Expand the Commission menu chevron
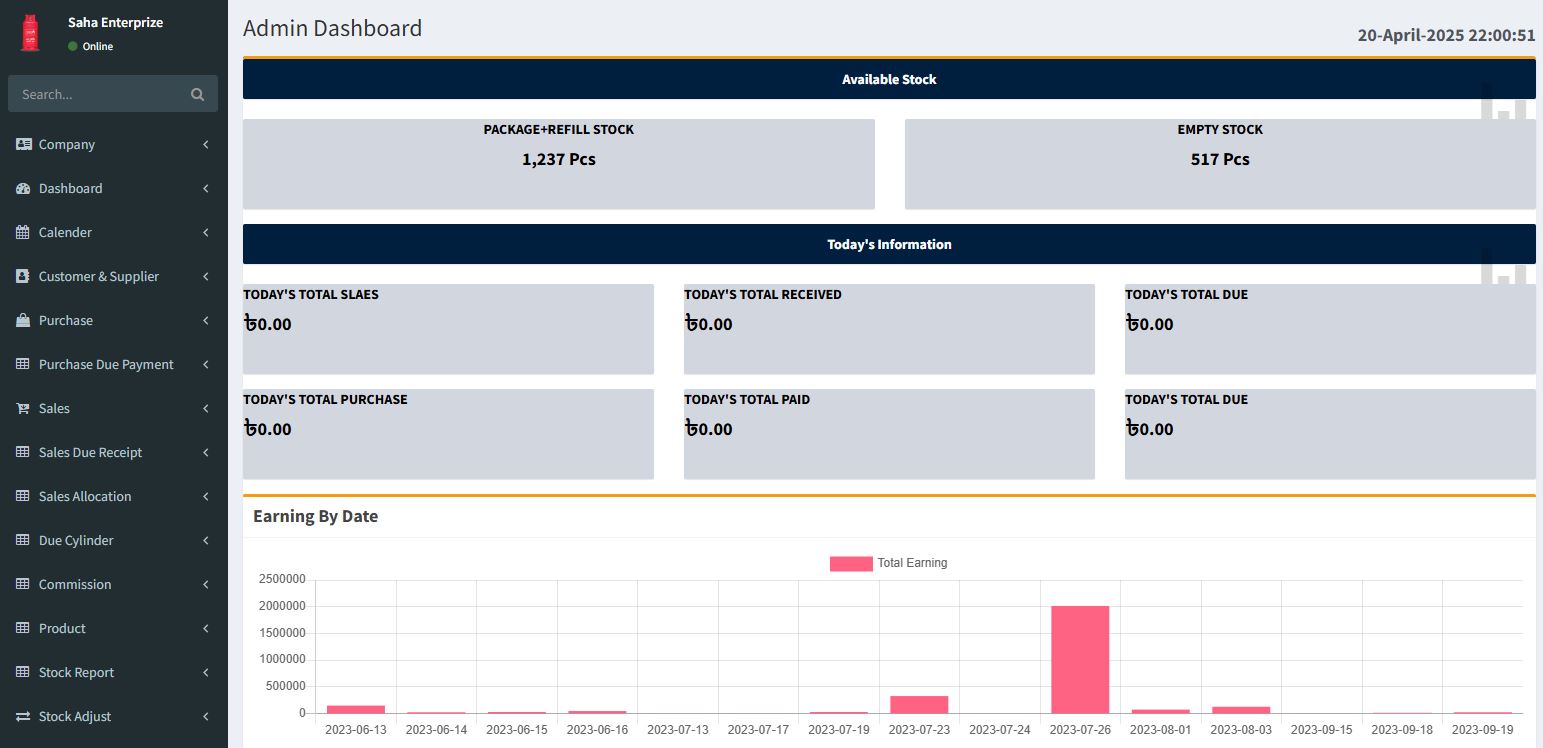1543x748 pixels. pos(206,585)
